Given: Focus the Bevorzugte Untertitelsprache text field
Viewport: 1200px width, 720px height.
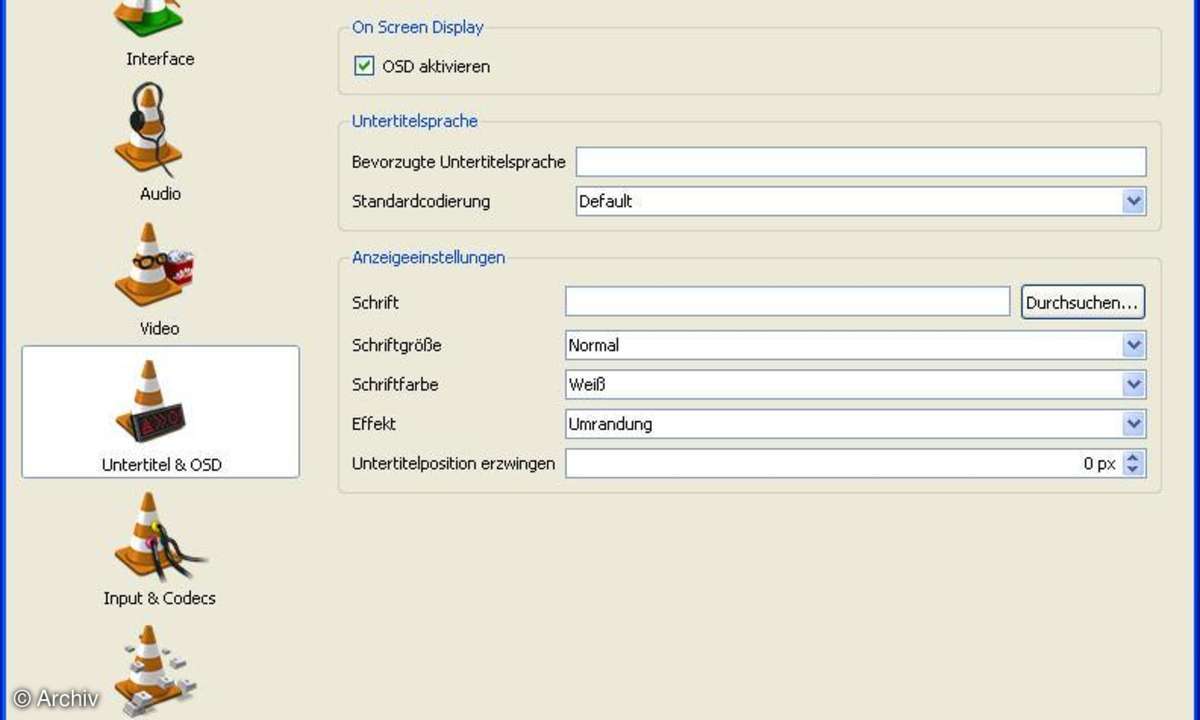Looking at the screenshot, I should pyautogui.click(x=861, y=161).
